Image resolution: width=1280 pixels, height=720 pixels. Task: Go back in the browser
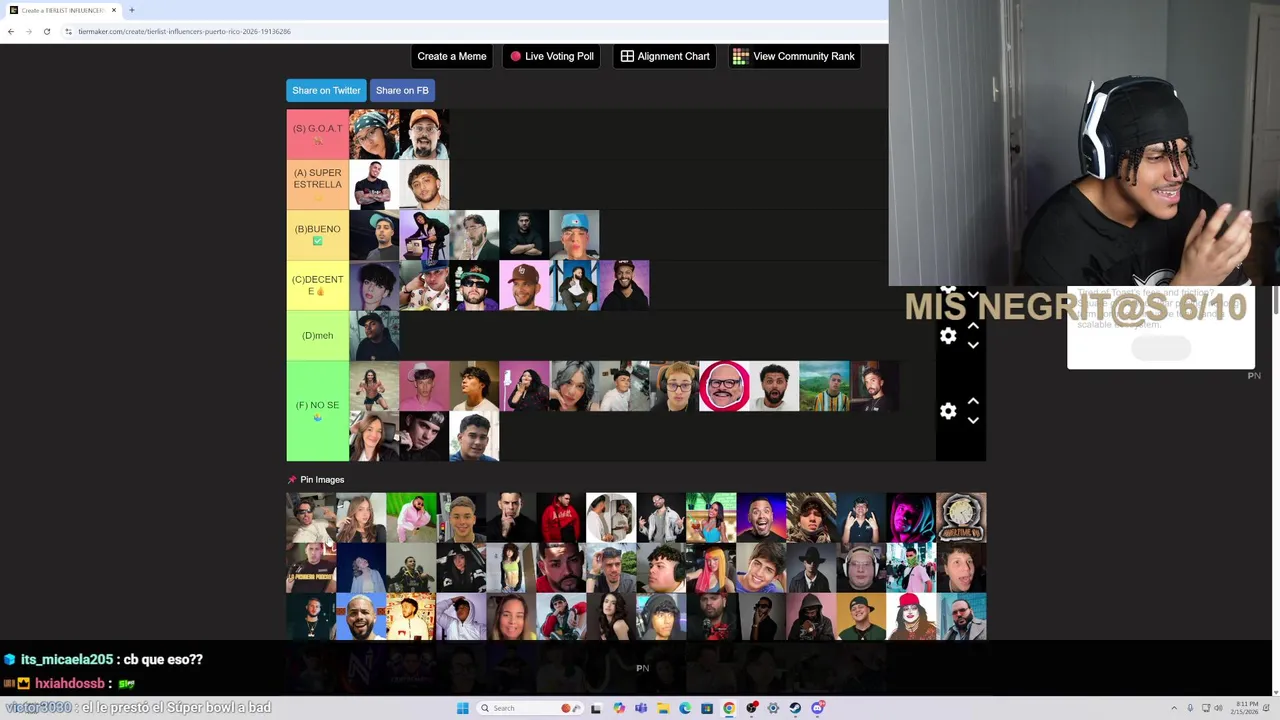(10, 31)
